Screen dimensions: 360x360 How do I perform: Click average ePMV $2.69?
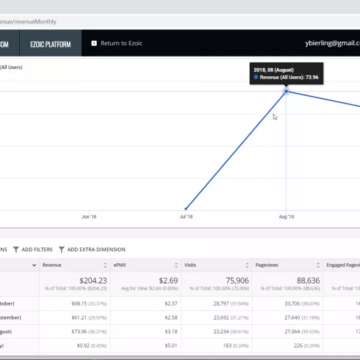point(168,281)
